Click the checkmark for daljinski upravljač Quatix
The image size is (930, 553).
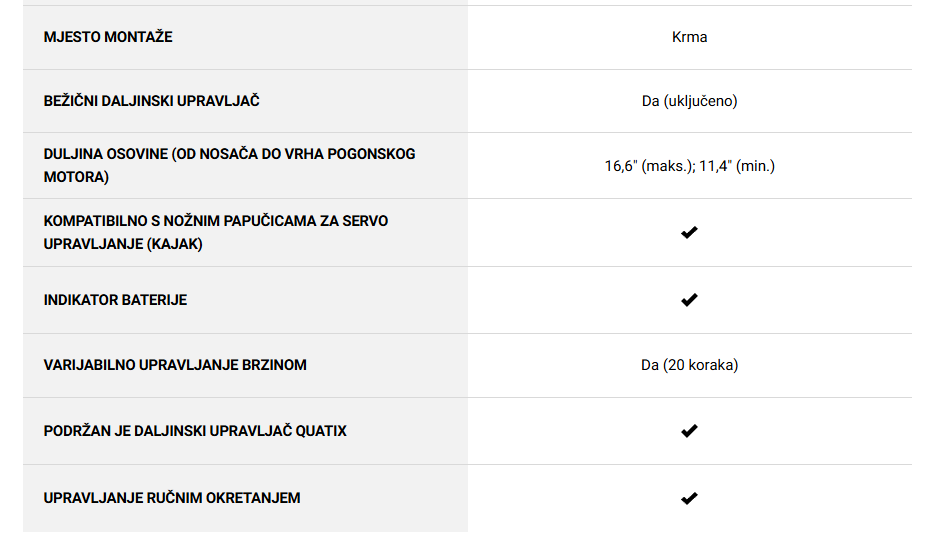point(689,431)
